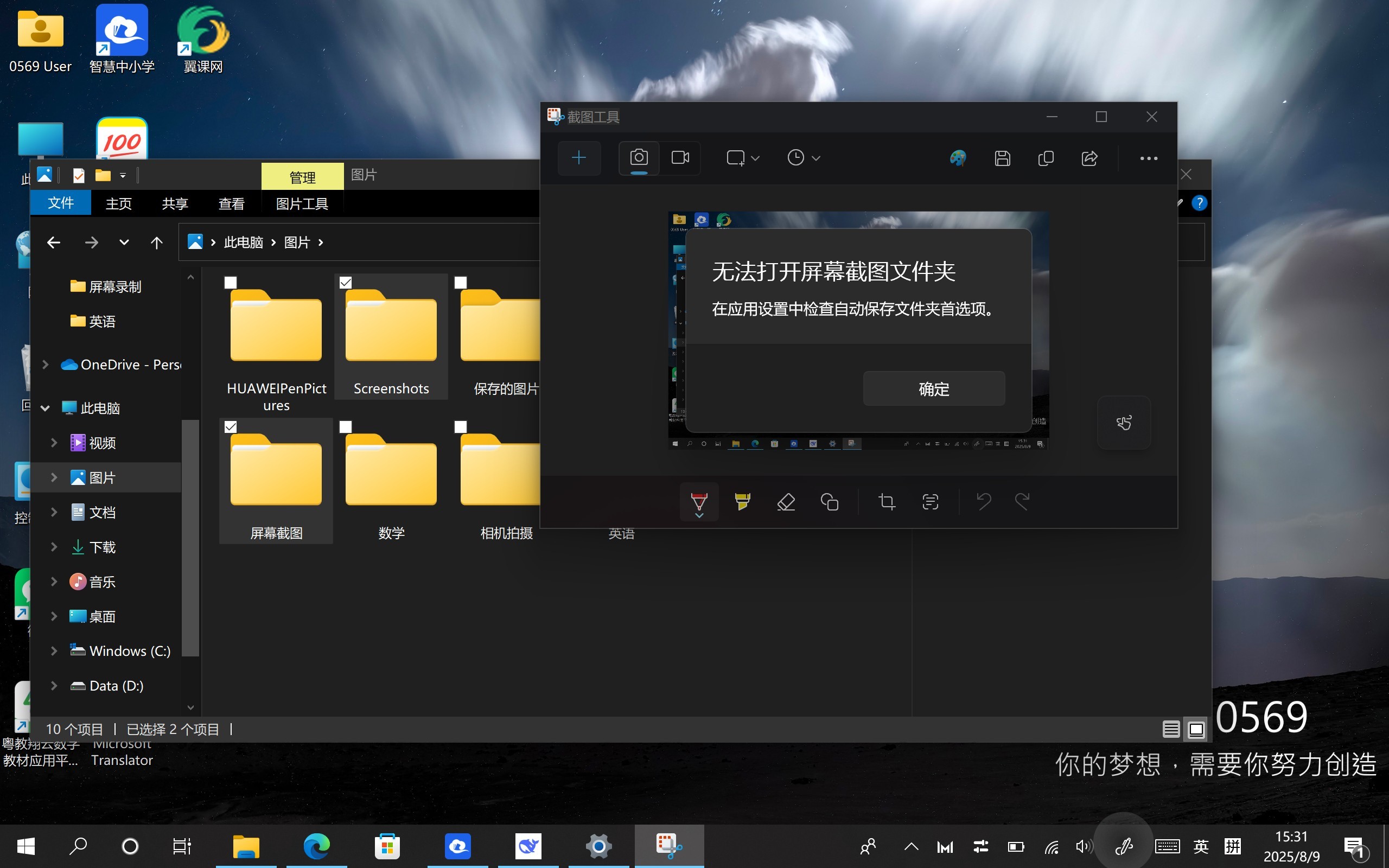Switch to the 图片工具 tab

coord(302,204)
